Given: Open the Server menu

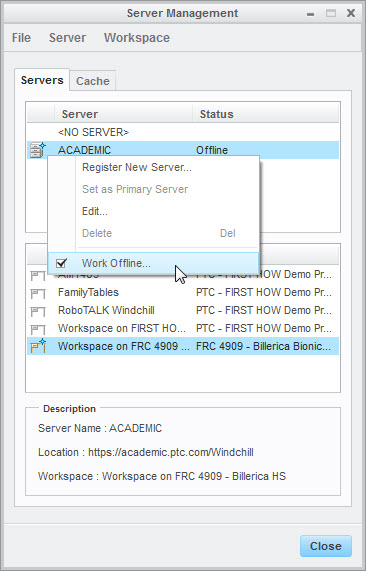Looking at the screenshot, I should (x=67, y=38).
